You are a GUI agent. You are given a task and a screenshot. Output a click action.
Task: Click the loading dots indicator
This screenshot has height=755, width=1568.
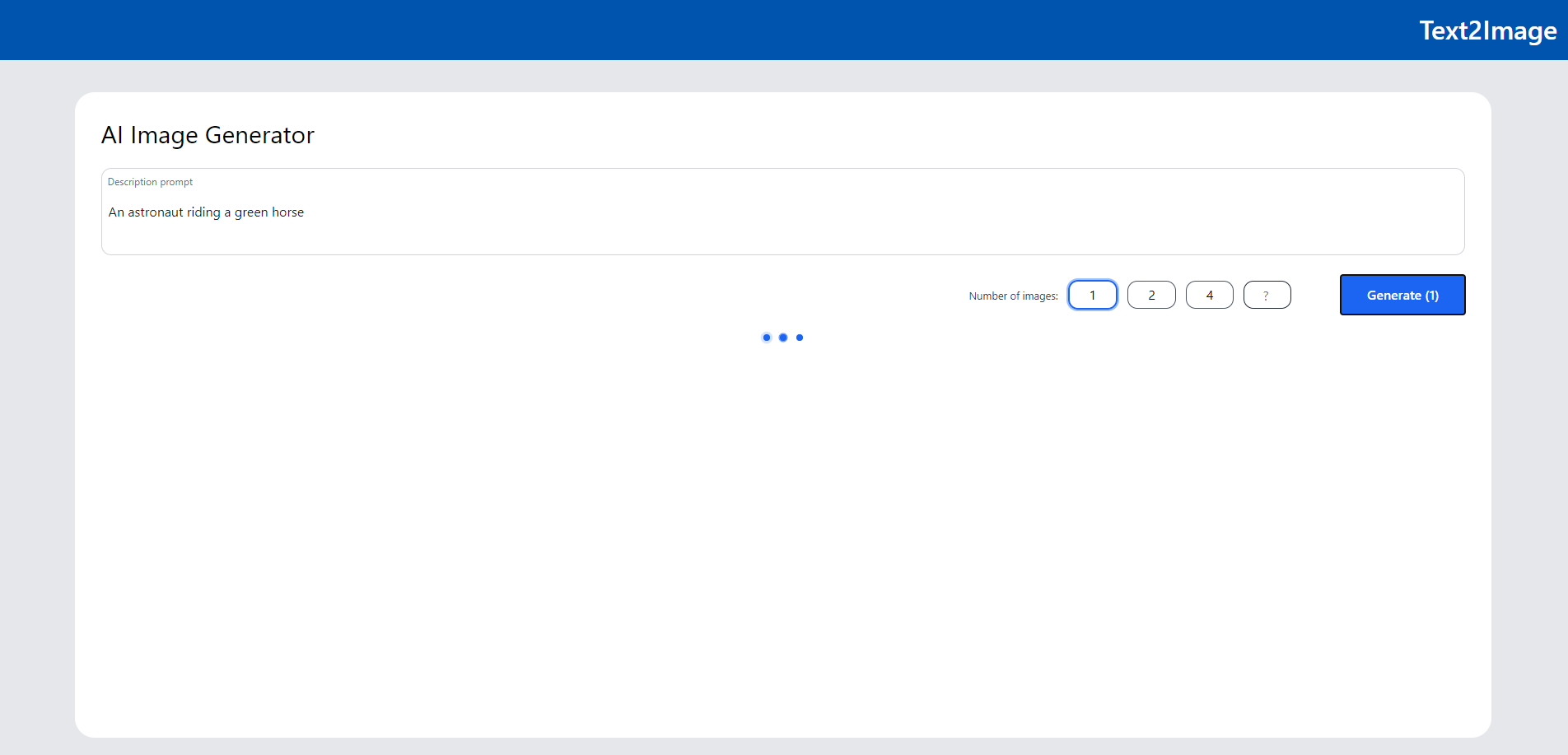click(782, 337)
